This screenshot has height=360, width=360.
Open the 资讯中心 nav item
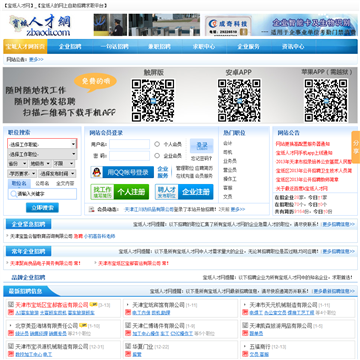click(293, 47)
